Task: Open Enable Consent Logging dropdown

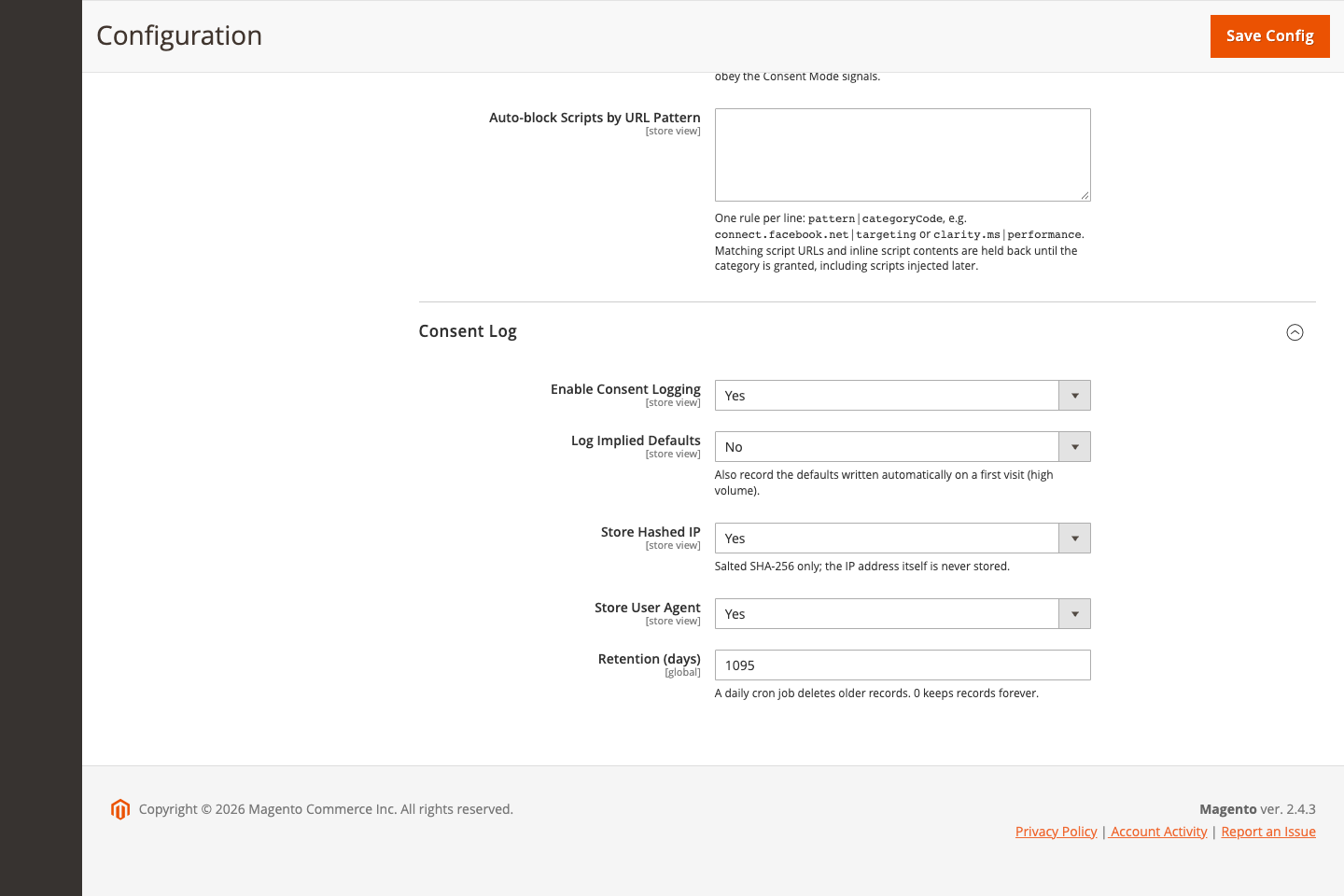Action: [903, 396]
